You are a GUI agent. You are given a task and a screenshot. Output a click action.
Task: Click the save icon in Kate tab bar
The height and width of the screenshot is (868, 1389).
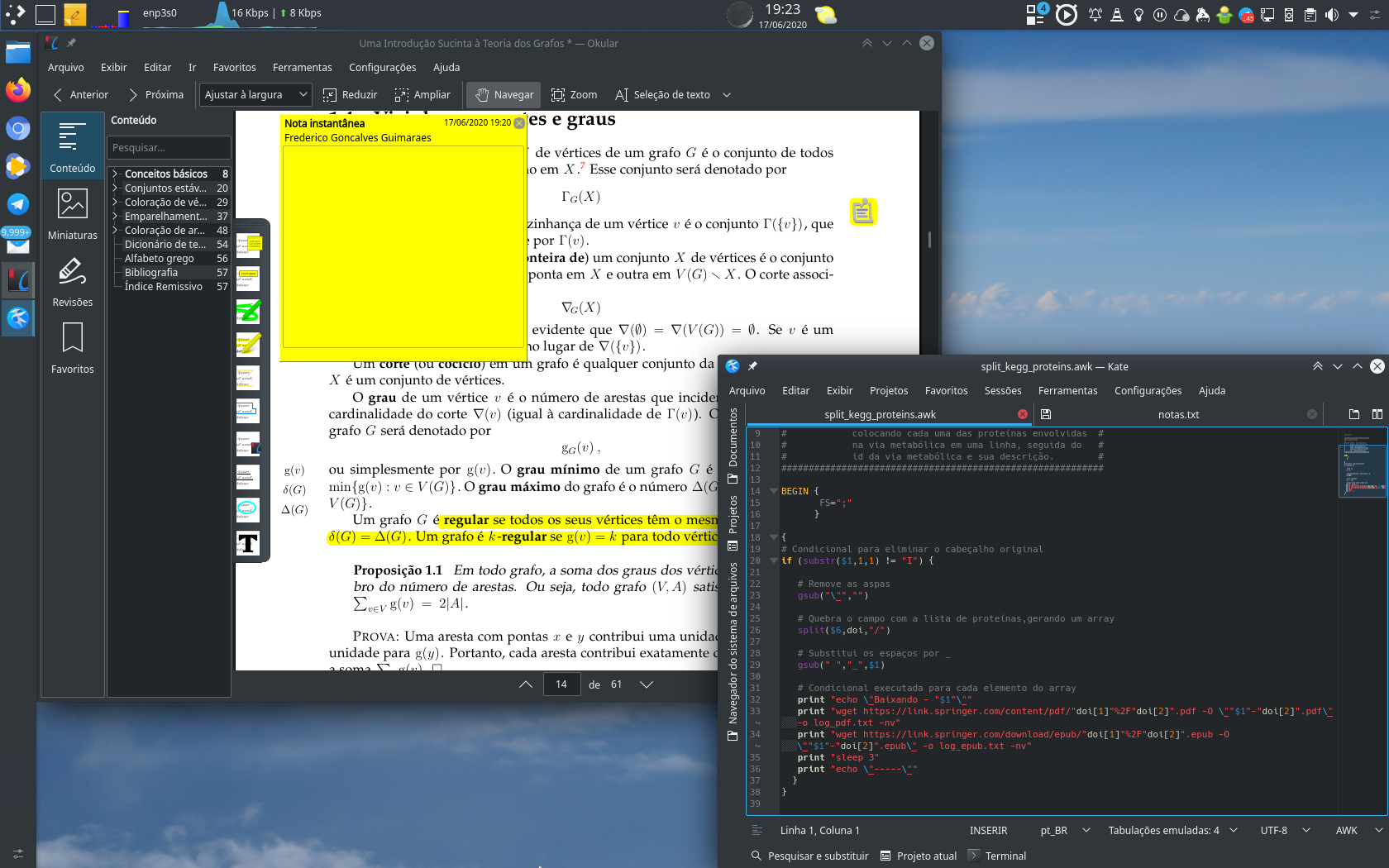pos(1046,414)
